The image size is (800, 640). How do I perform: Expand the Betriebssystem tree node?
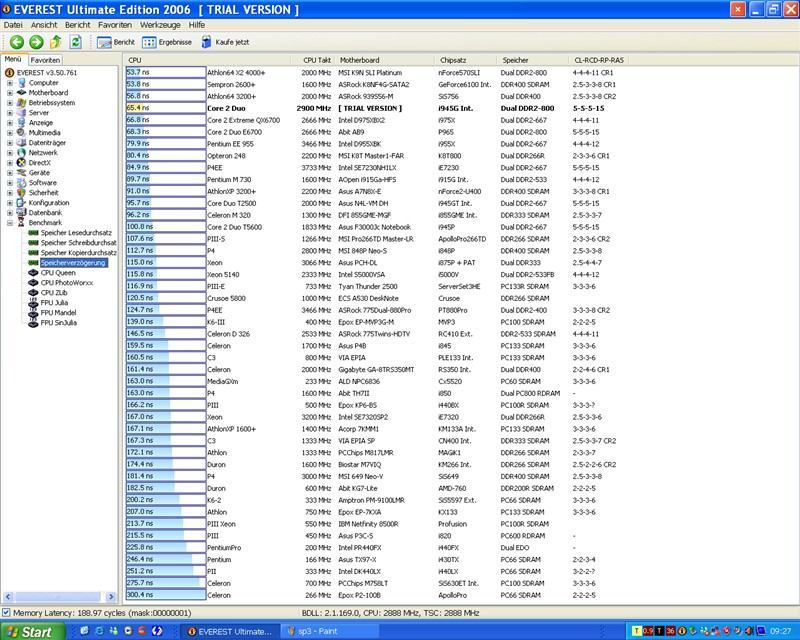[10, 103]
